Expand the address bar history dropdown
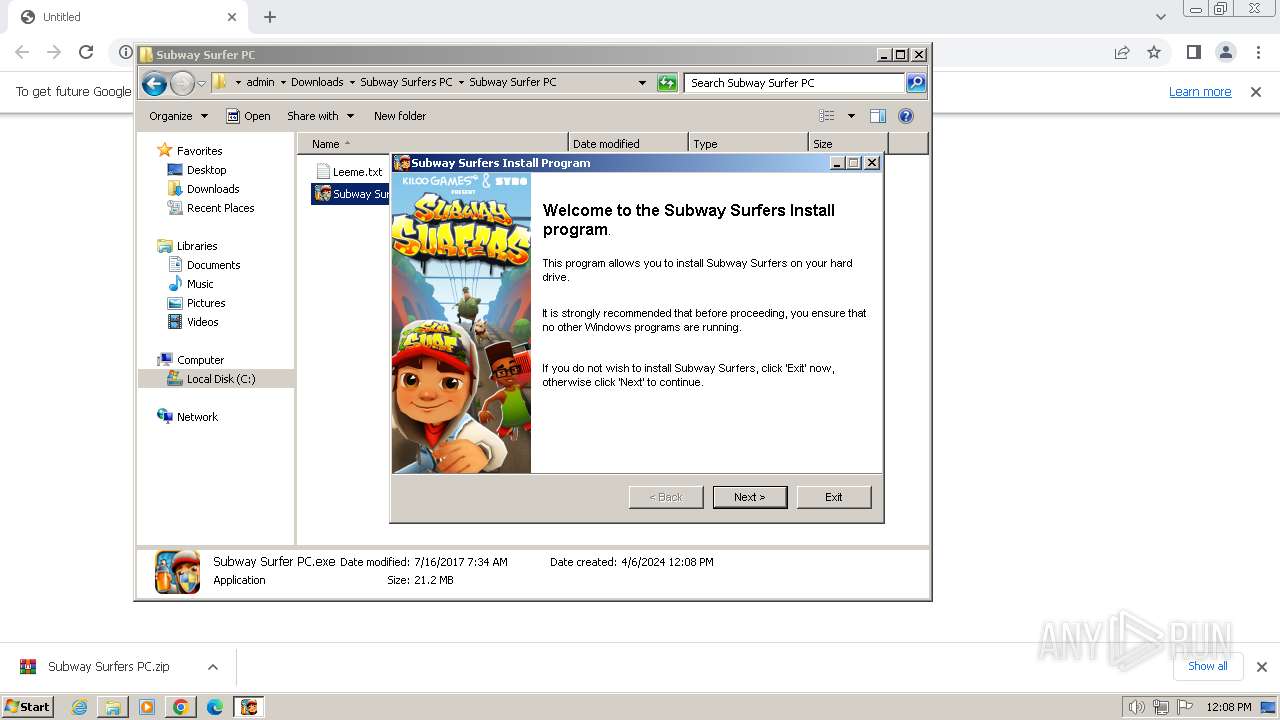Viewport: 1280px width, 720px height. click(x=642, y=83)
